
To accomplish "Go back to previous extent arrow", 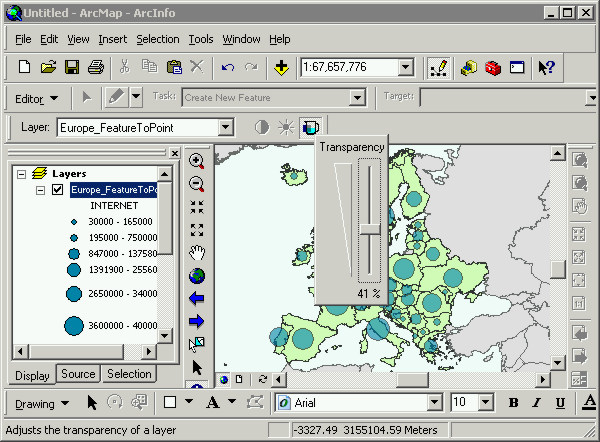I will pyautogui.click(x=197, y=298).
